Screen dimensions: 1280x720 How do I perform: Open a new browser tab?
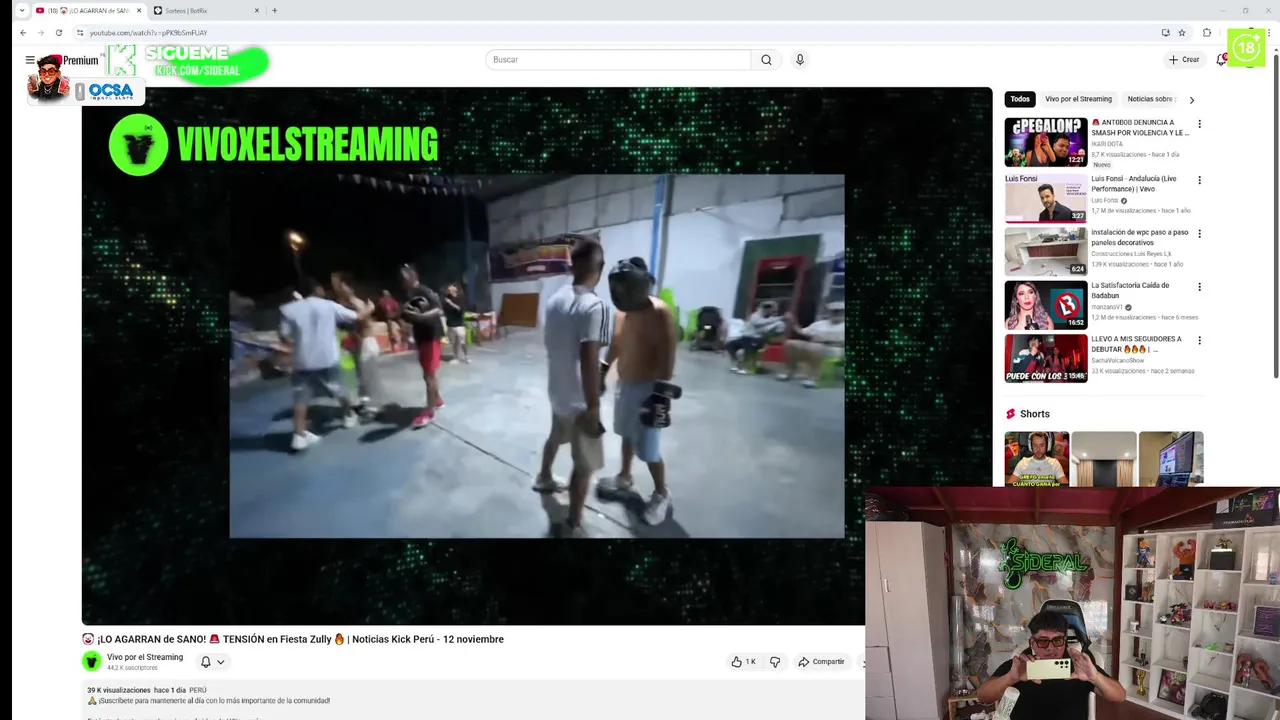point(275,10)
